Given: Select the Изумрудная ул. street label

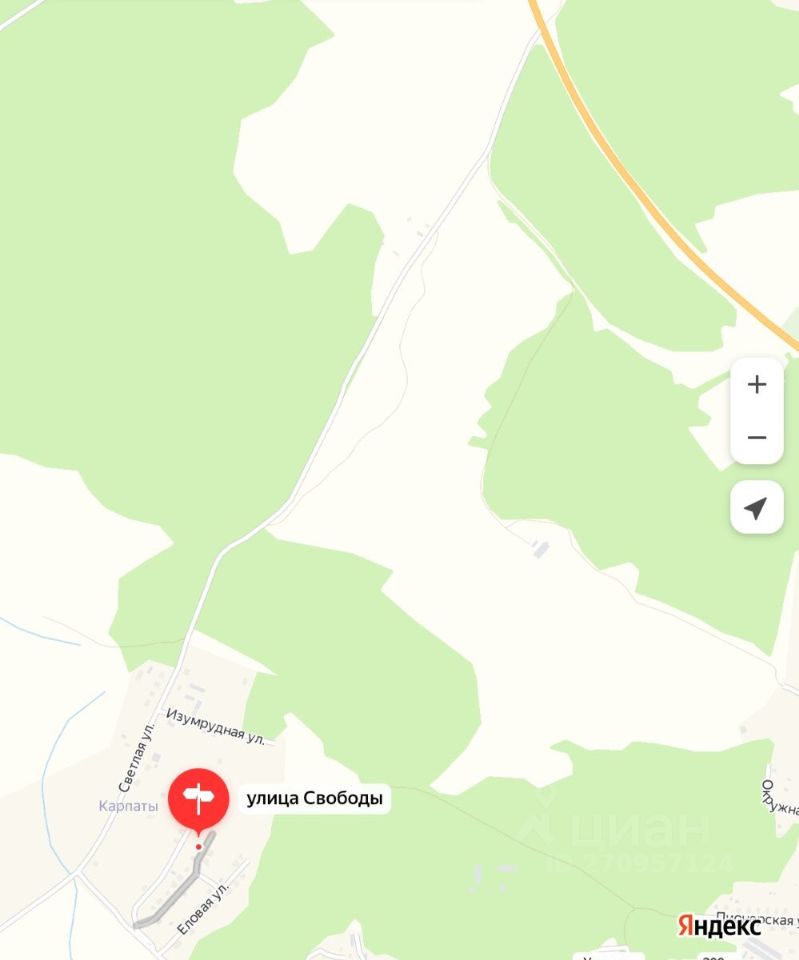Looking at the screenshot, I should [x=216, y=727].
